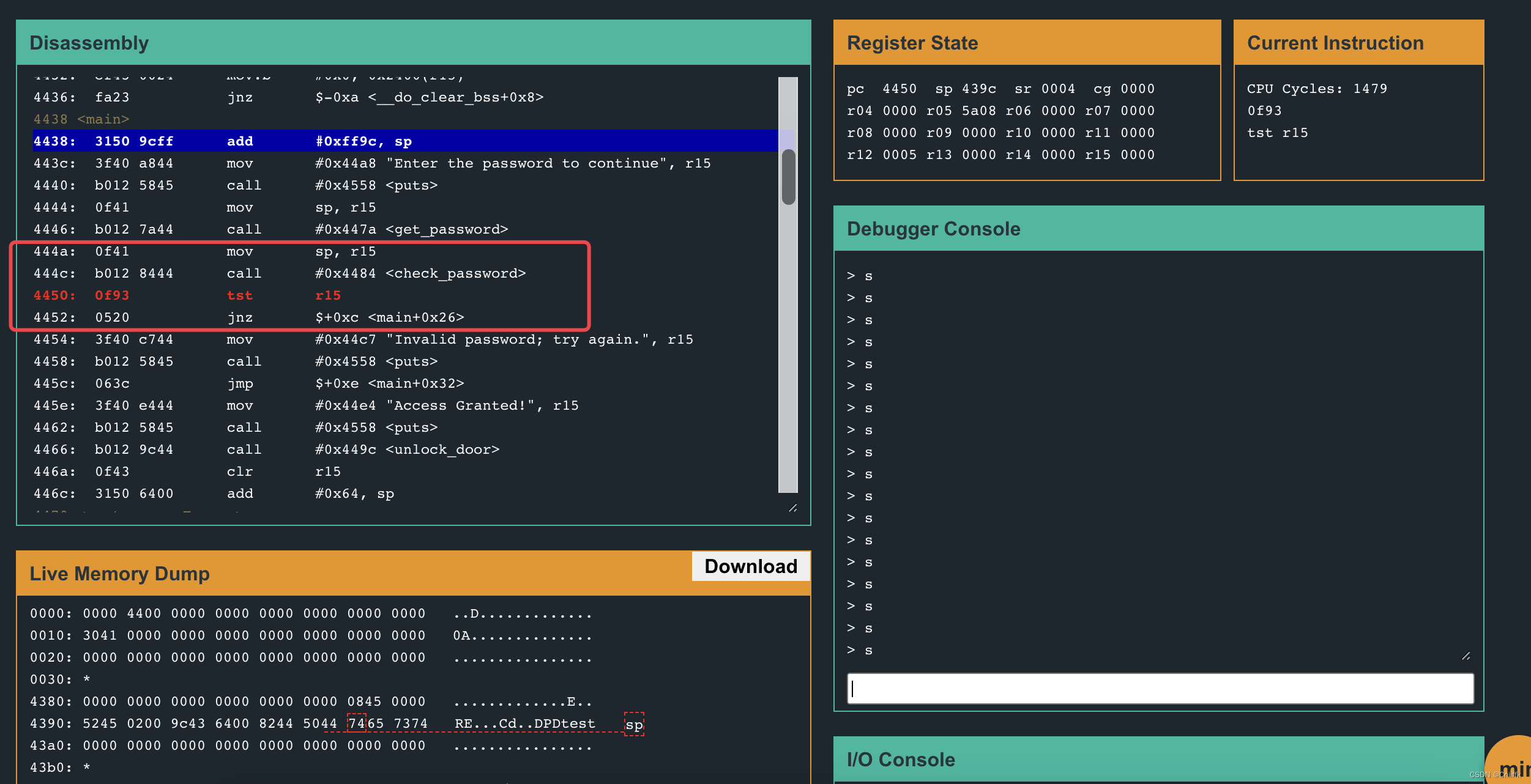This screenshot has height=784, width=1531.
Task: Select the 4444 mov sp, r15 line
Action: pos(205,207)
